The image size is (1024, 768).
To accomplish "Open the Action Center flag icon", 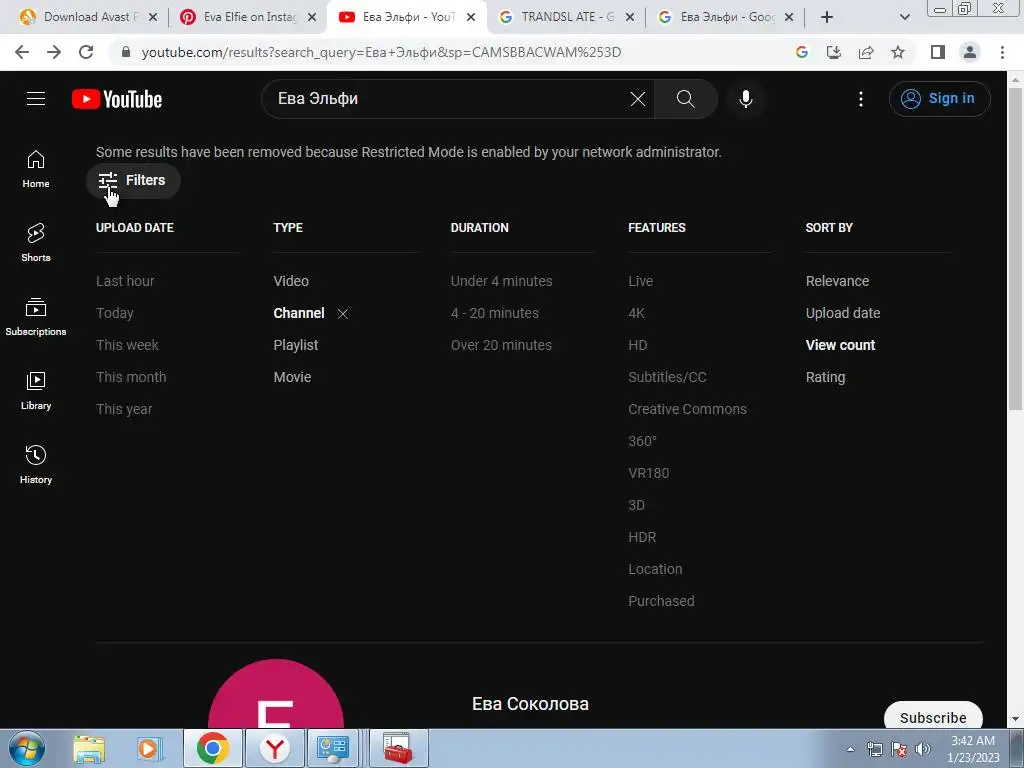I will click(x=899, y=749).
